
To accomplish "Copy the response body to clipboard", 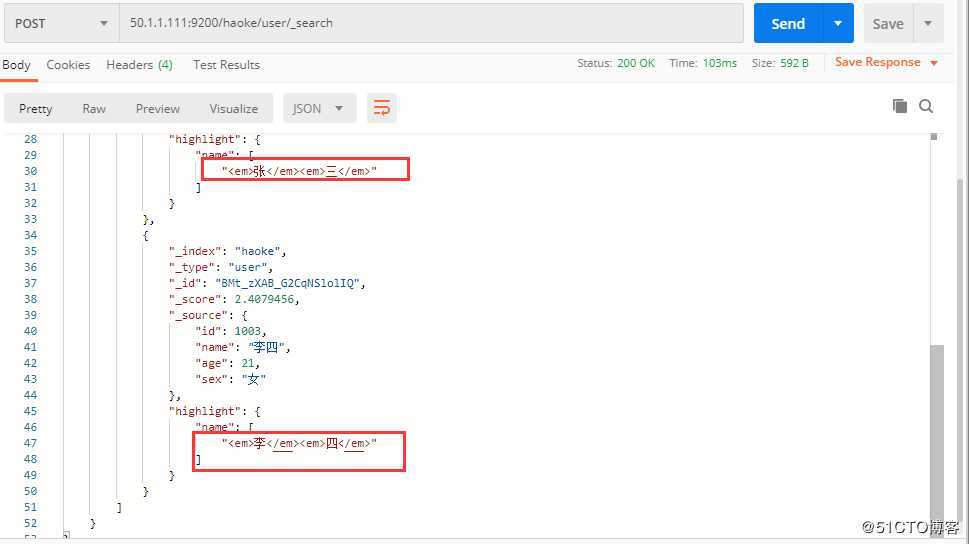I will pos(900,106).
